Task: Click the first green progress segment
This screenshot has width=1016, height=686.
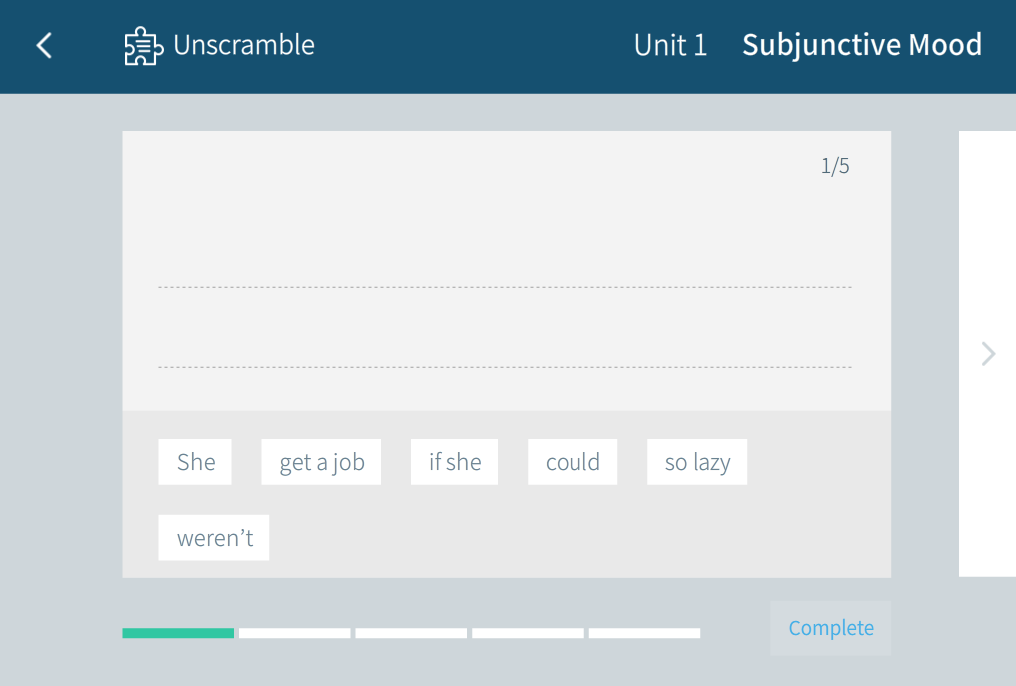Action: [178, 633]
